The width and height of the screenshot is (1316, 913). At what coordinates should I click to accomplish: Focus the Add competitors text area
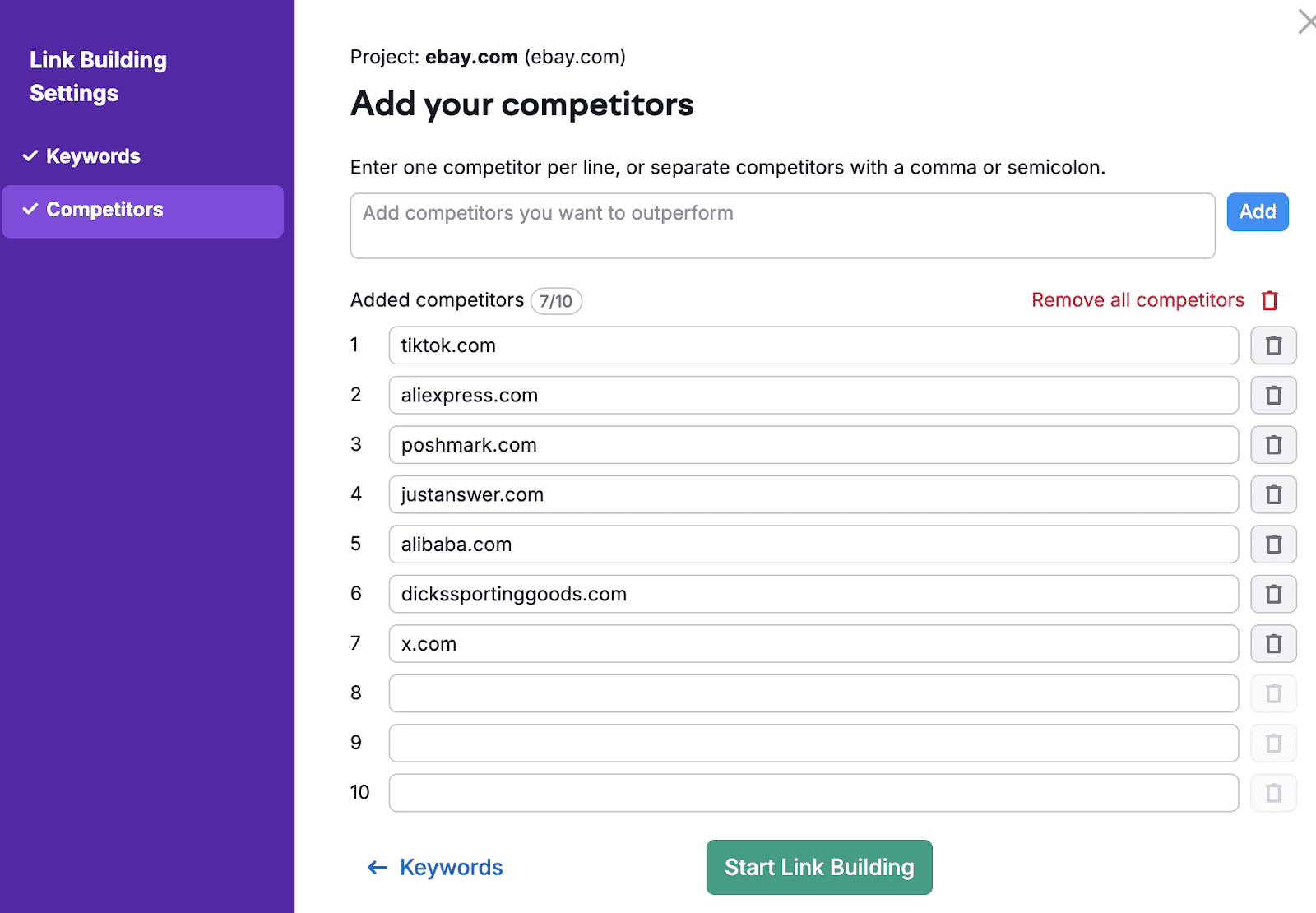(782, 226)
